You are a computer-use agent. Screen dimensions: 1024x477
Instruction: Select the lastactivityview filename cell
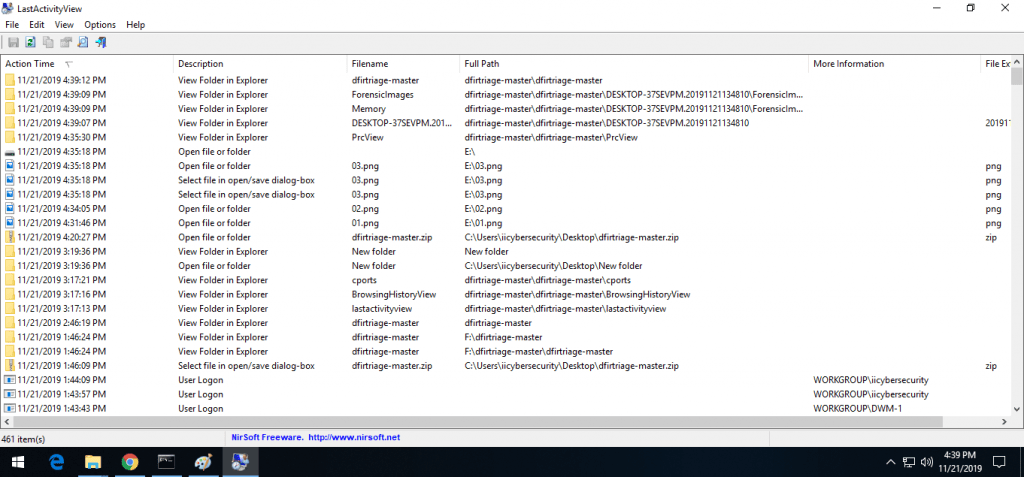coord(382,309)
